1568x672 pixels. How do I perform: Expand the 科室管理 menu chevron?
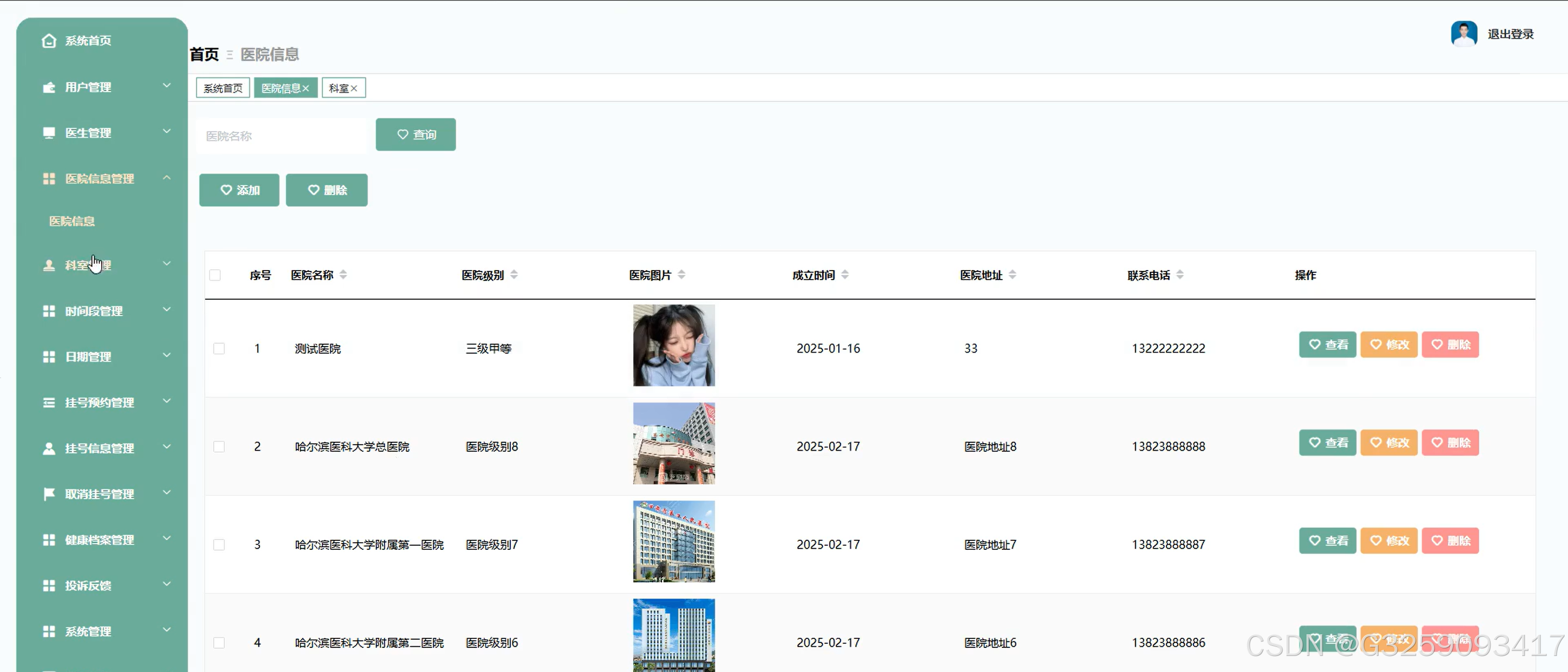[x=167, y=264]
